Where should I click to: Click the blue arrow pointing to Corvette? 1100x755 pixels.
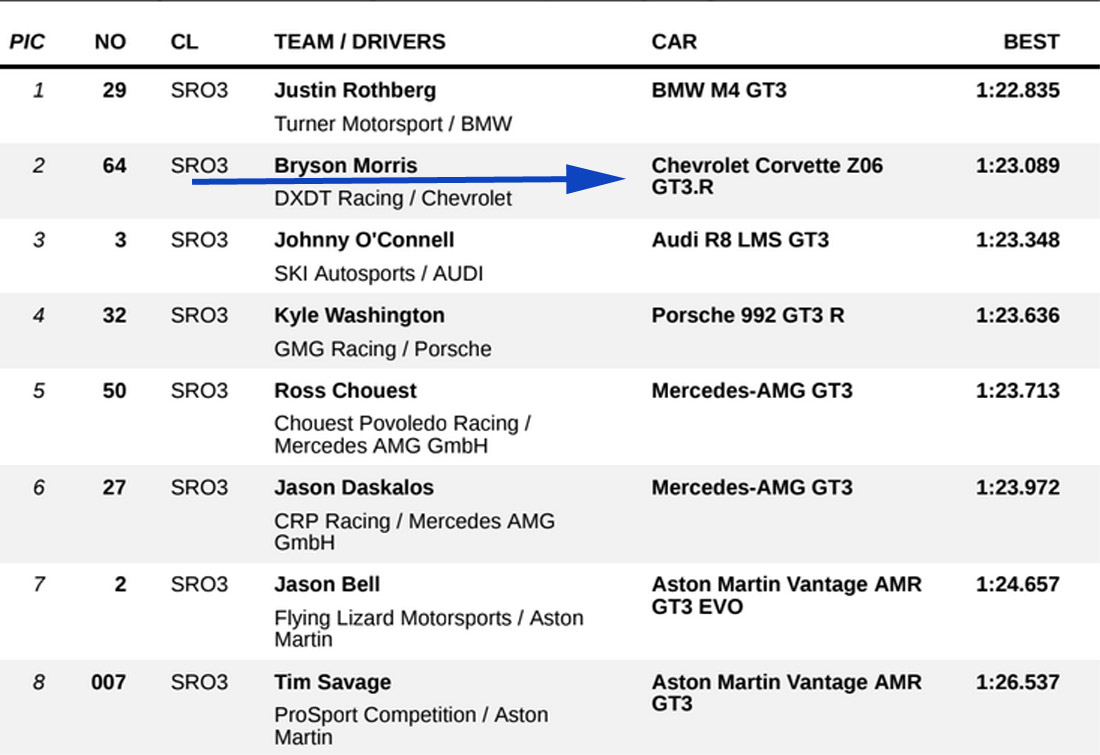tap(410, 181)
